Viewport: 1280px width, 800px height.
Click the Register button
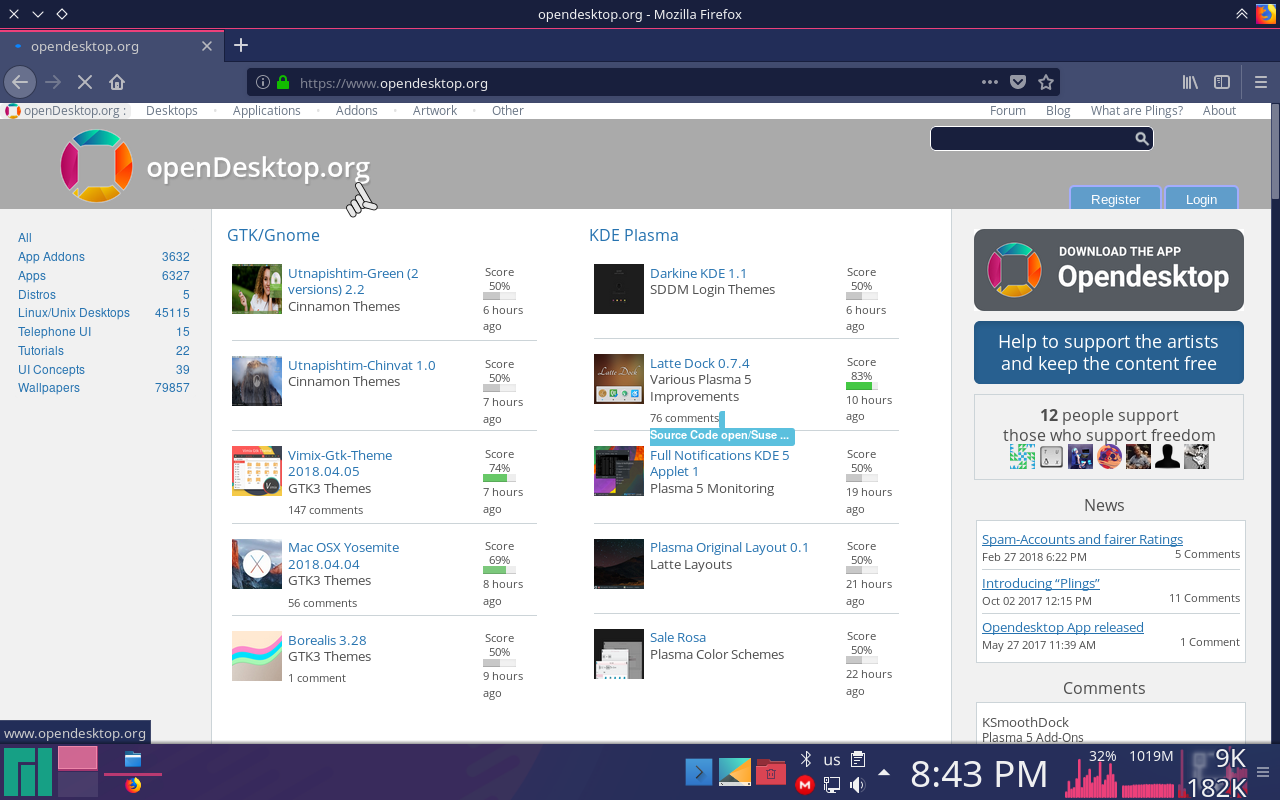click(x=1115, y=198)
